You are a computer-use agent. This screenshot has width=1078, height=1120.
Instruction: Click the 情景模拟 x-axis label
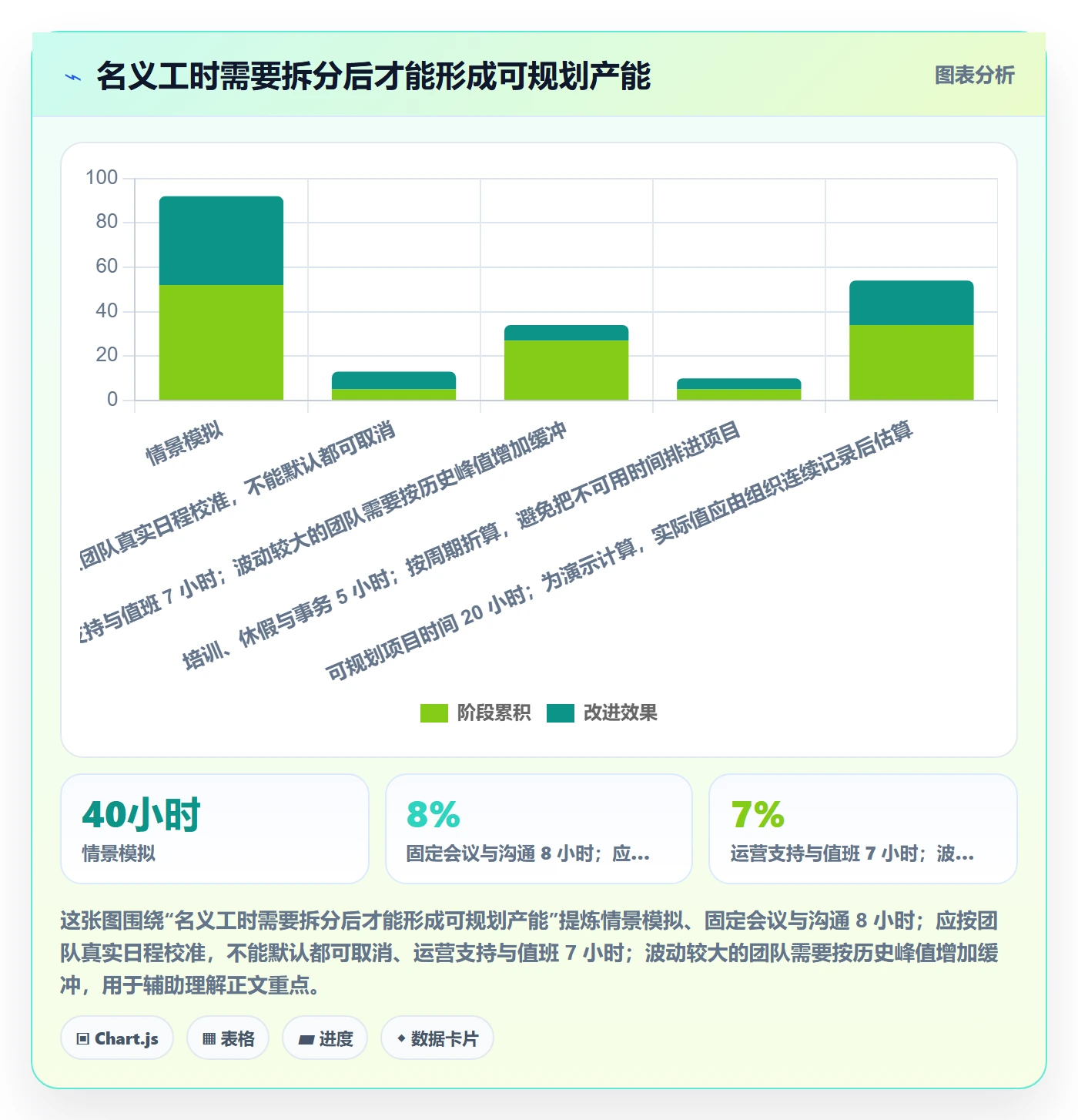(185, 444)
